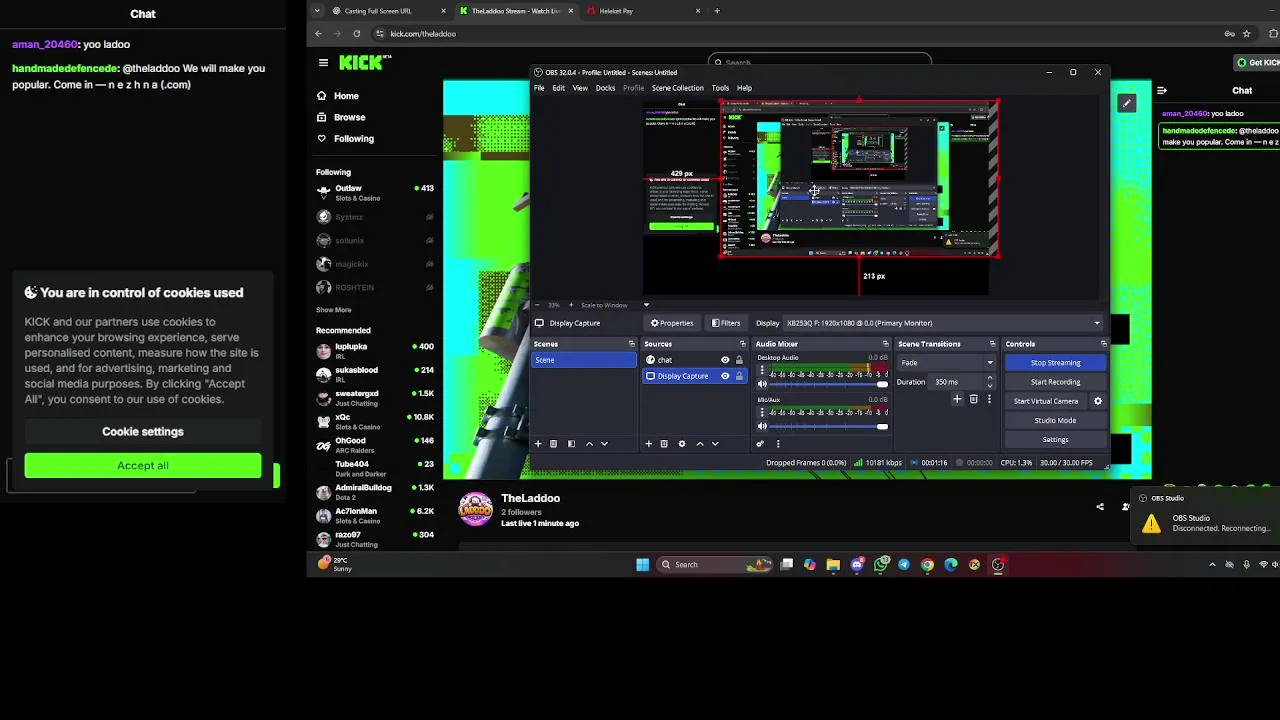This screenshot has width=1280, height=720.
Task: Open preview zoom scale dropdown arrow
Action: point(646,305)
